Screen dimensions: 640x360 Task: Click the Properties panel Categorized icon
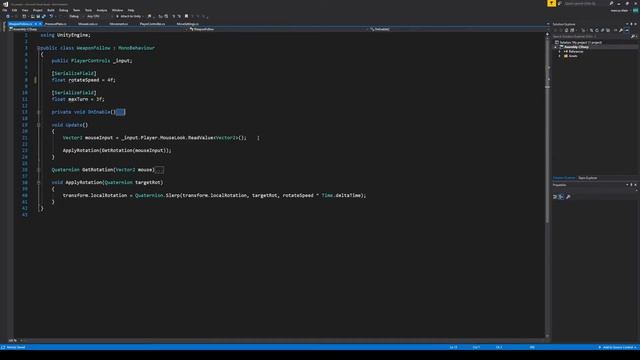(555, 197)
